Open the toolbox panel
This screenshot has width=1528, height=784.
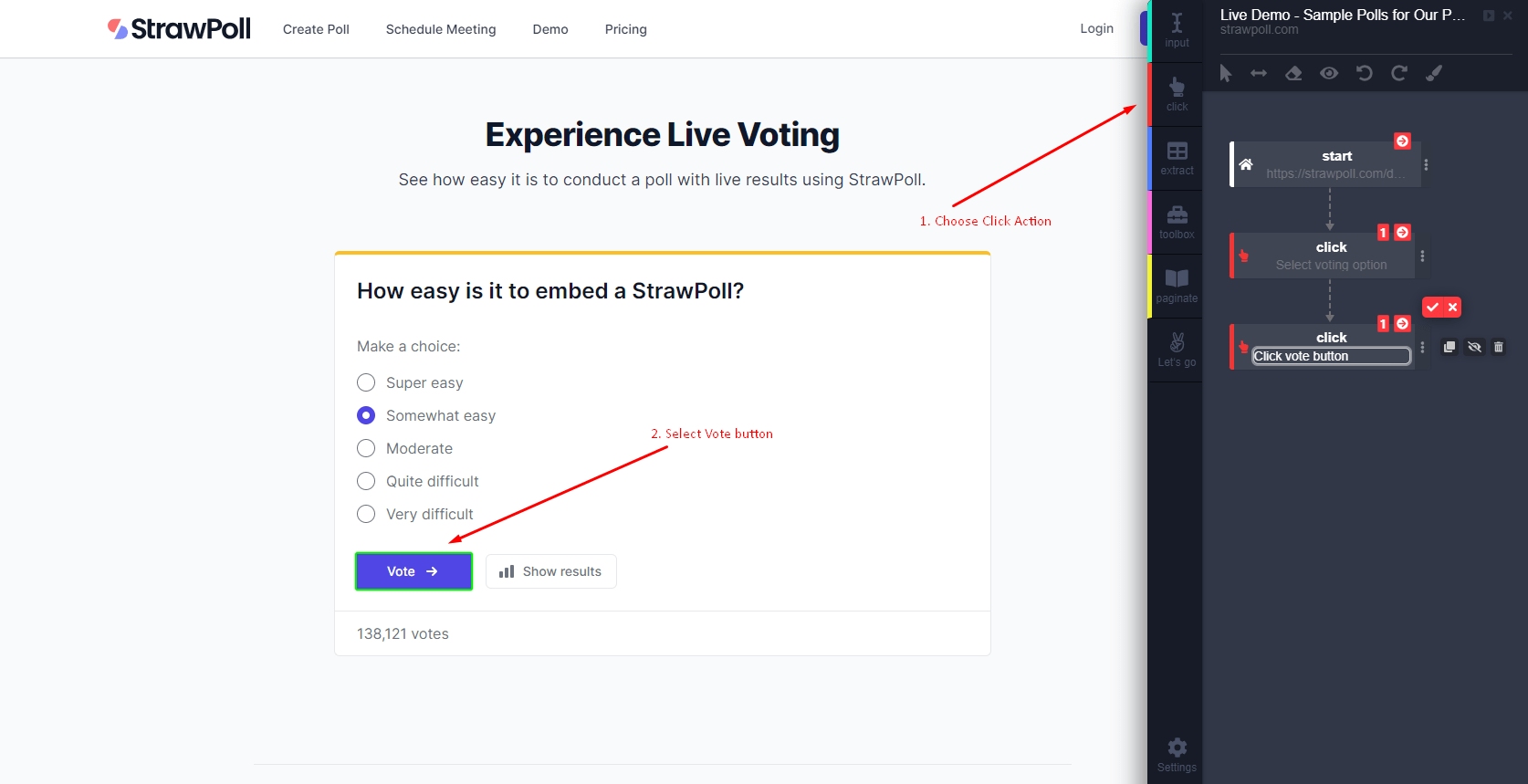coord(1177,221)
